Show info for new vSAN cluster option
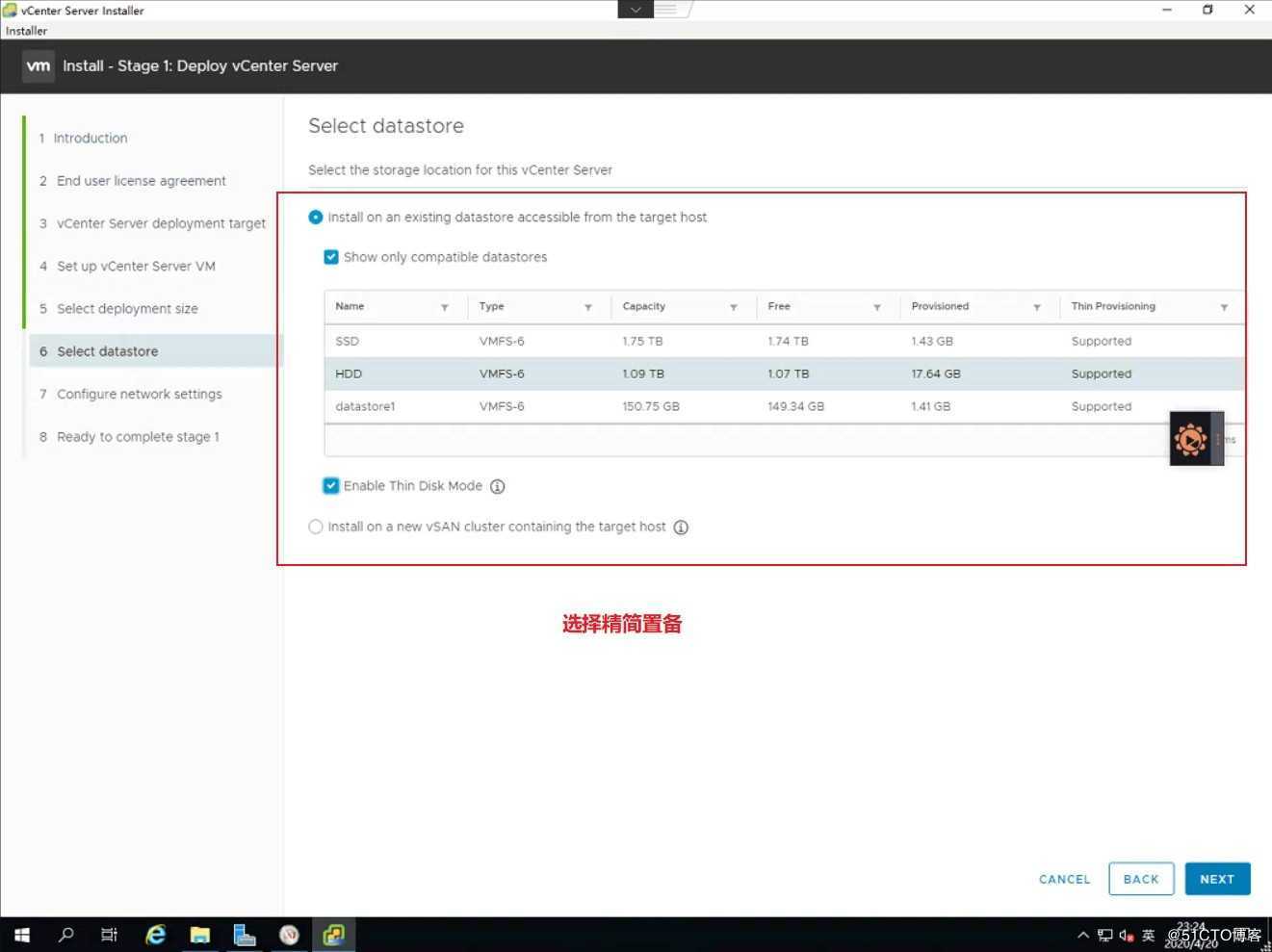This screenshot has width=1272, height=952. [x=681, y=527]
